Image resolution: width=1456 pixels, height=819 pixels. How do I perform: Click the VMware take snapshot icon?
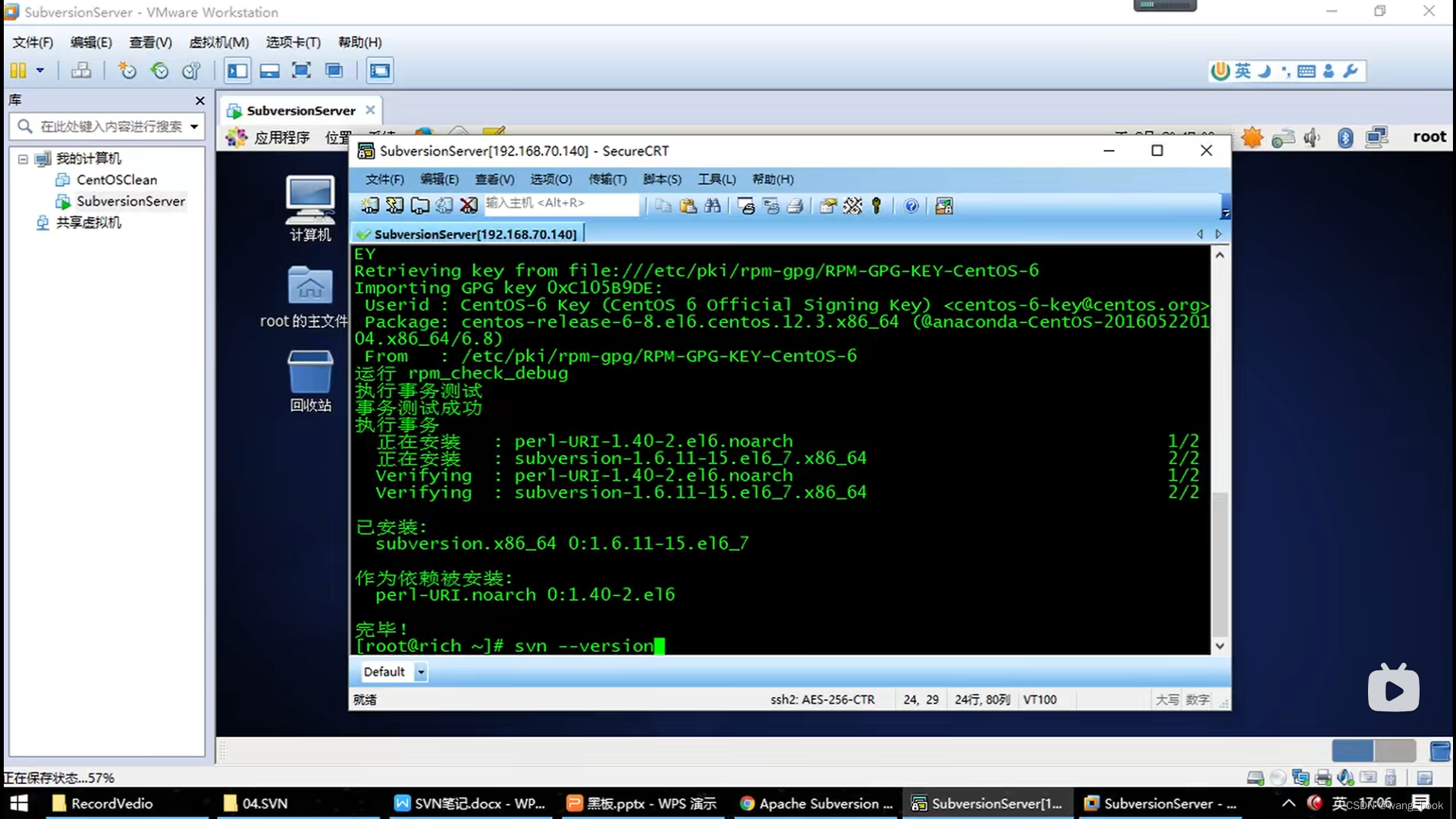127,71
